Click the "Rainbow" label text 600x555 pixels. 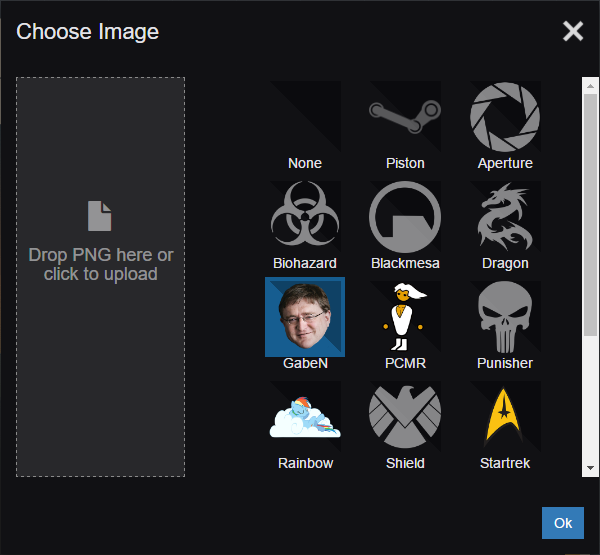[x=305, y=463]
